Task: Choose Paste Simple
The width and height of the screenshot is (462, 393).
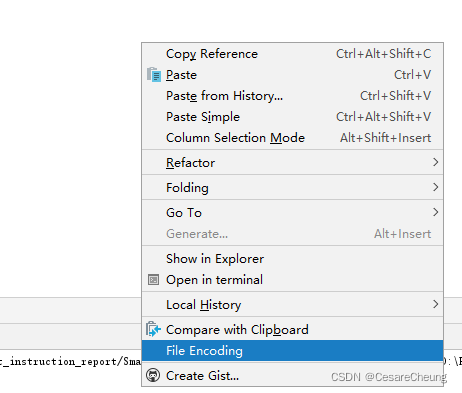Action: (292, 117)
